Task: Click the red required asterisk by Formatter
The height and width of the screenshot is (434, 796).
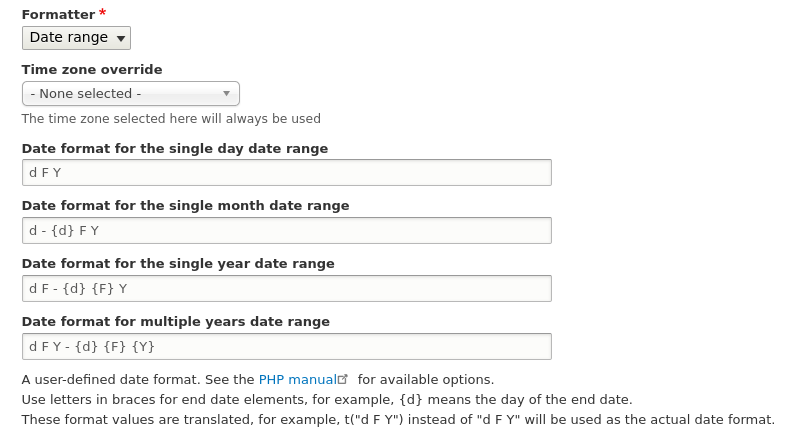Action: coord(102,13)
